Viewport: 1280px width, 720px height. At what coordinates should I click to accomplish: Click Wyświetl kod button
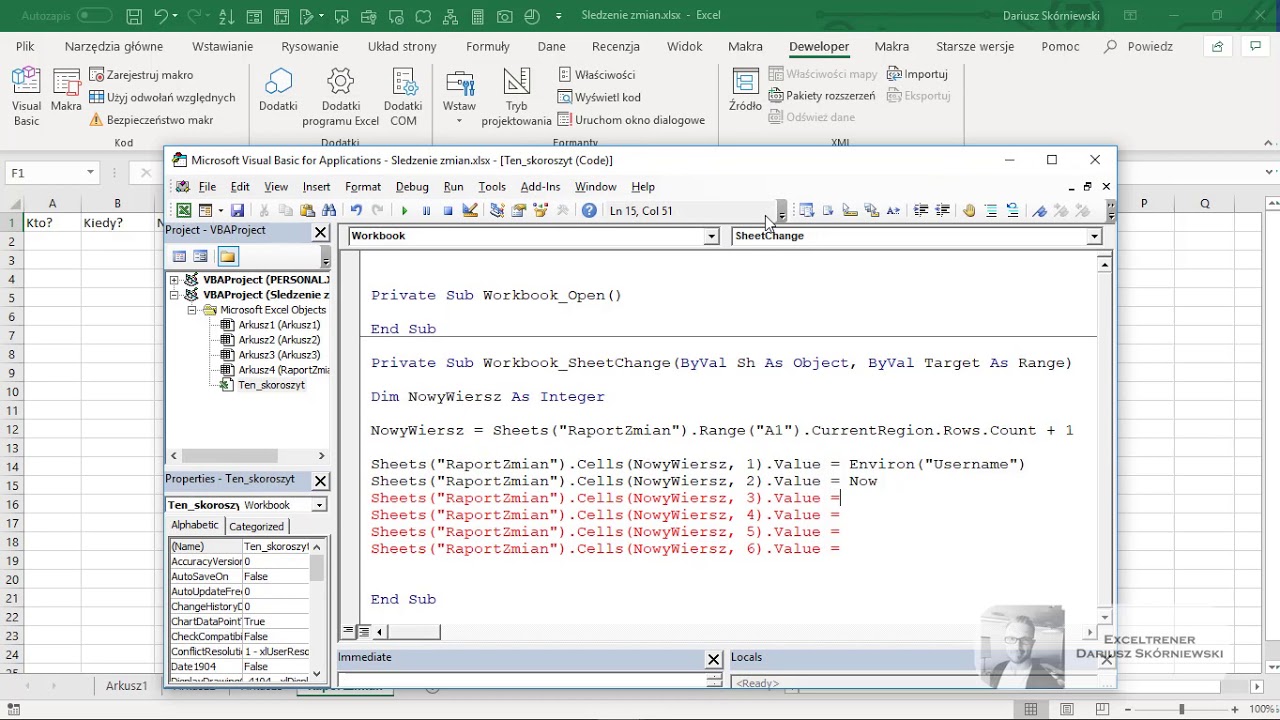pos(599,97)
